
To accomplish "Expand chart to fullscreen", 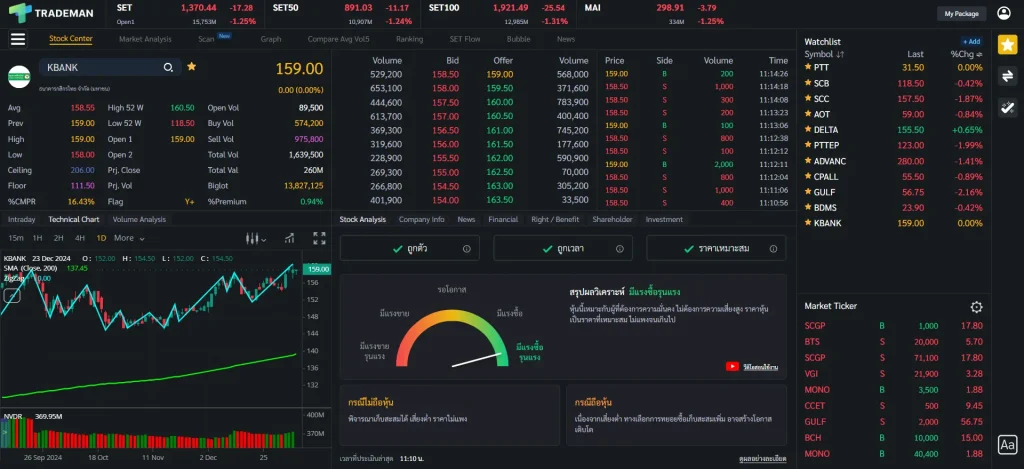I will [320, 238].
